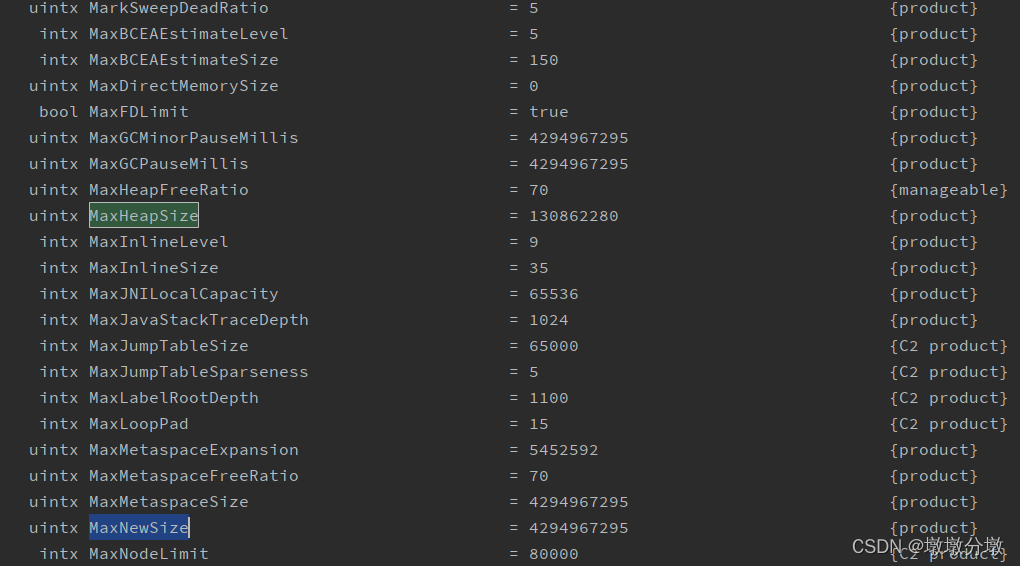
Task: Click the MaxHeapSize value 130862280
Action: click(574, 216)
